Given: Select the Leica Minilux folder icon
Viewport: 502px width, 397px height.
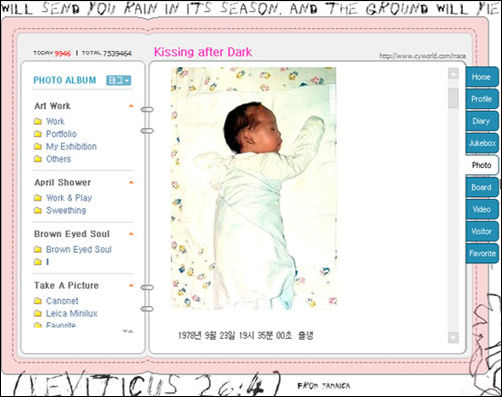Looking at the screenshot, I should [38, 314].
